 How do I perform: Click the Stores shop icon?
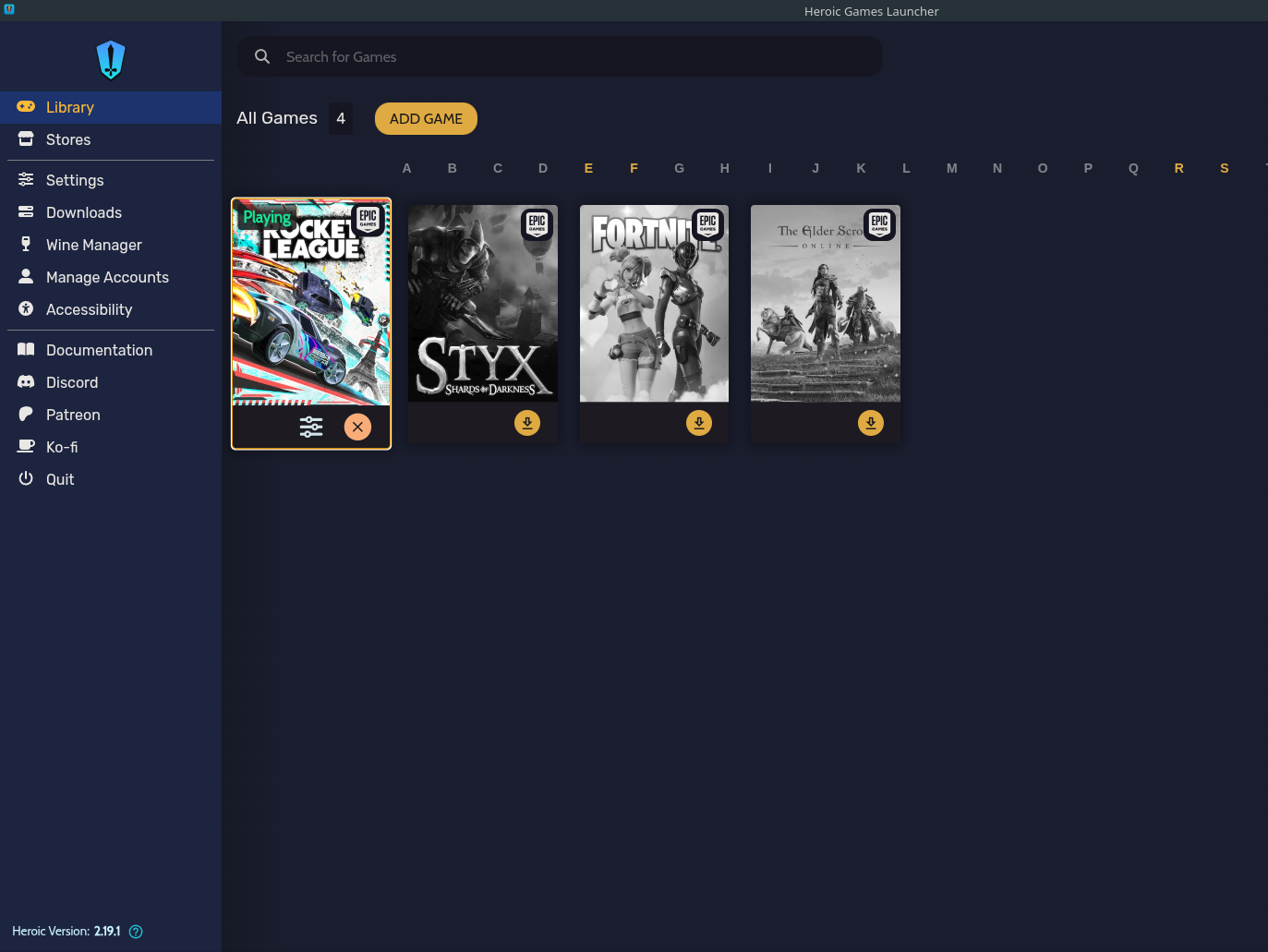tap(26, 139)
